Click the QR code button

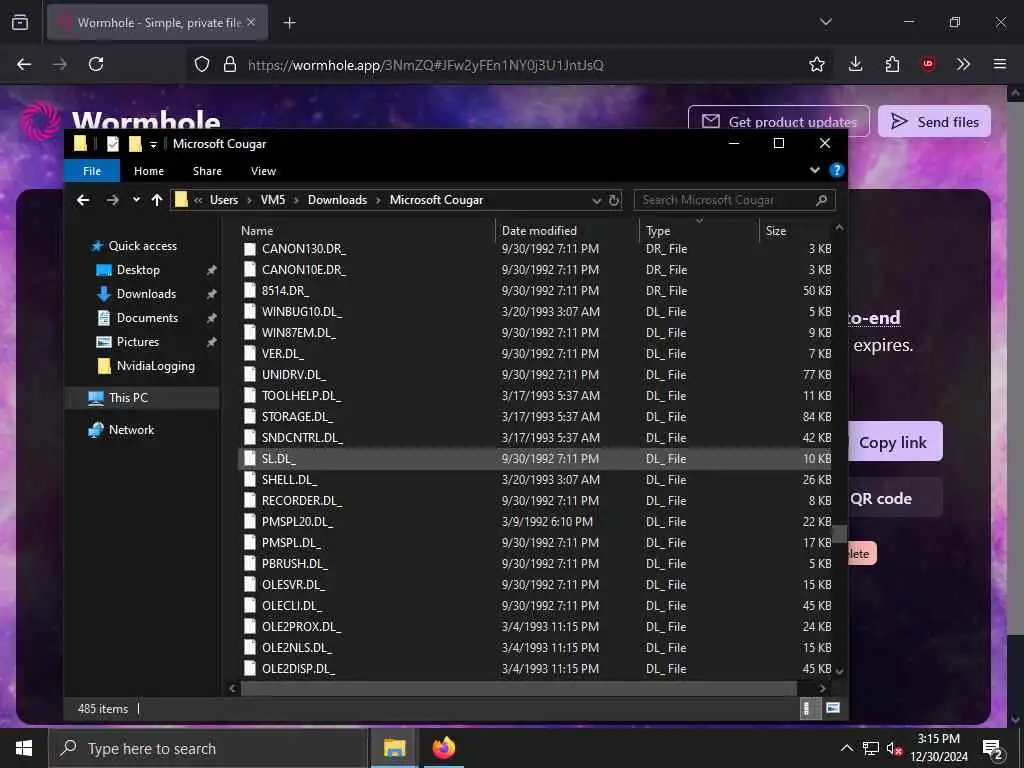[894, 498]
